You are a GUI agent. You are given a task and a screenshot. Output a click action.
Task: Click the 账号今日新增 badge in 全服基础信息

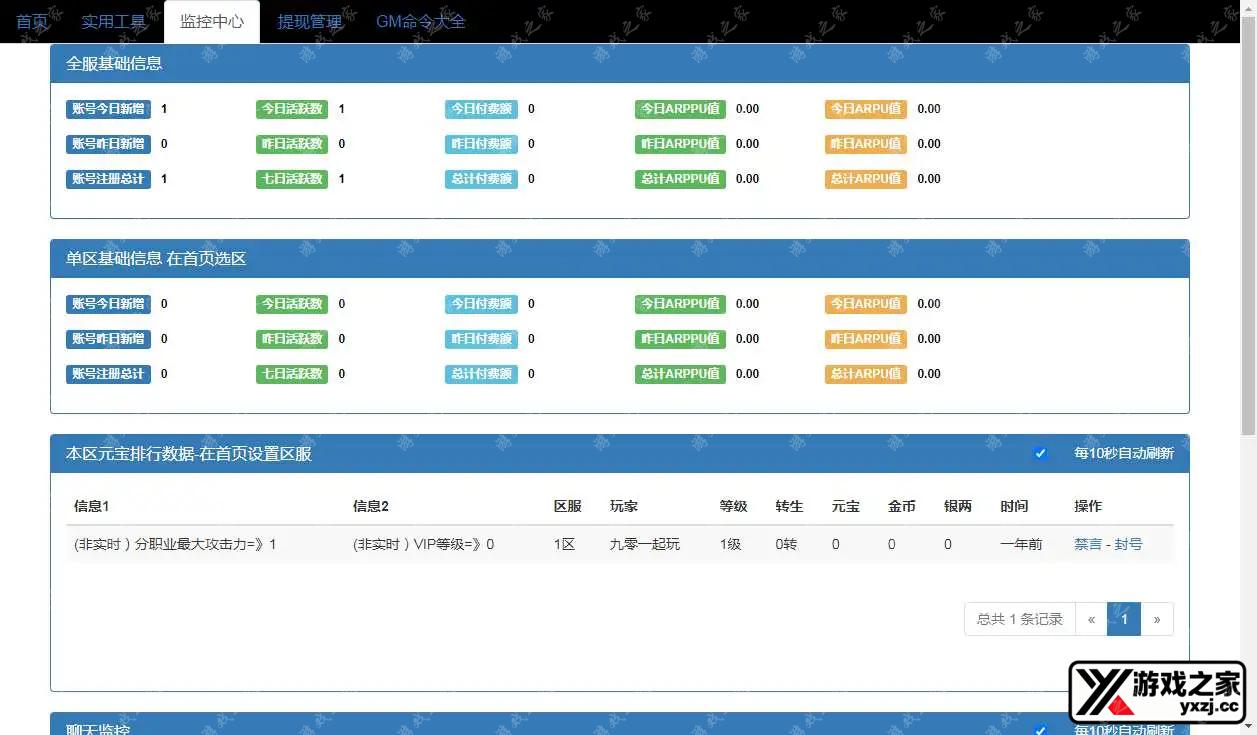(x=108, y=109)
